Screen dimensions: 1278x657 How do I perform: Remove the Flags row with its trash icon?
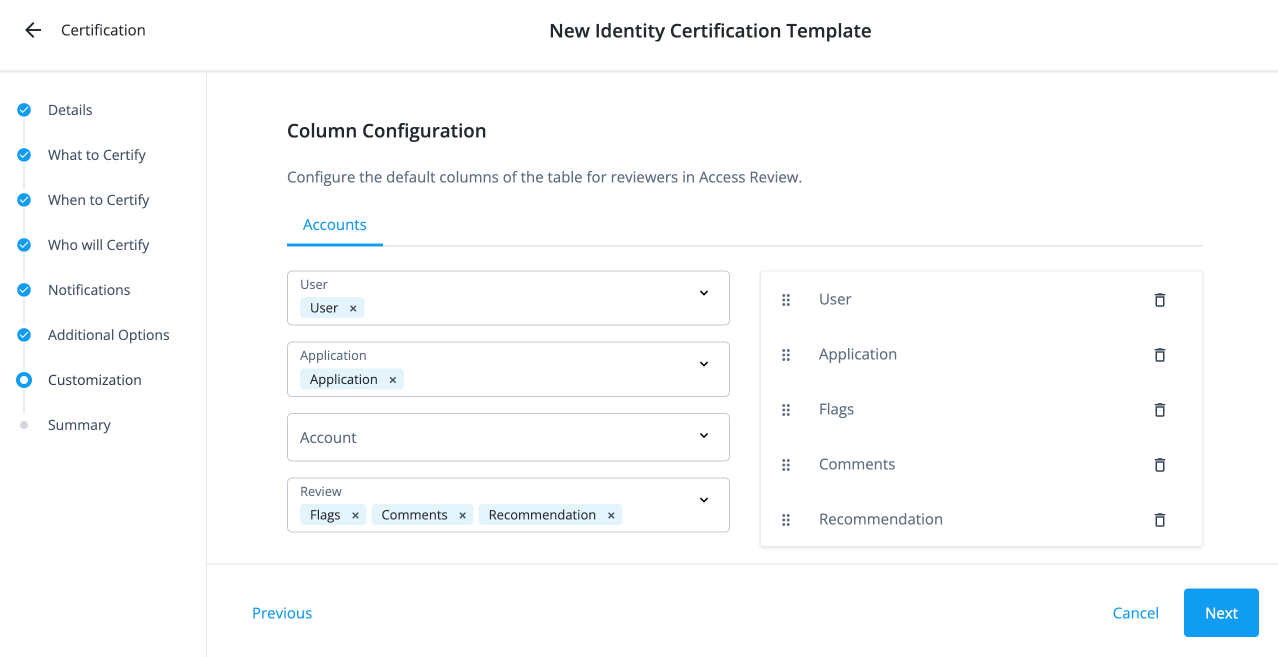point(1159,409)
